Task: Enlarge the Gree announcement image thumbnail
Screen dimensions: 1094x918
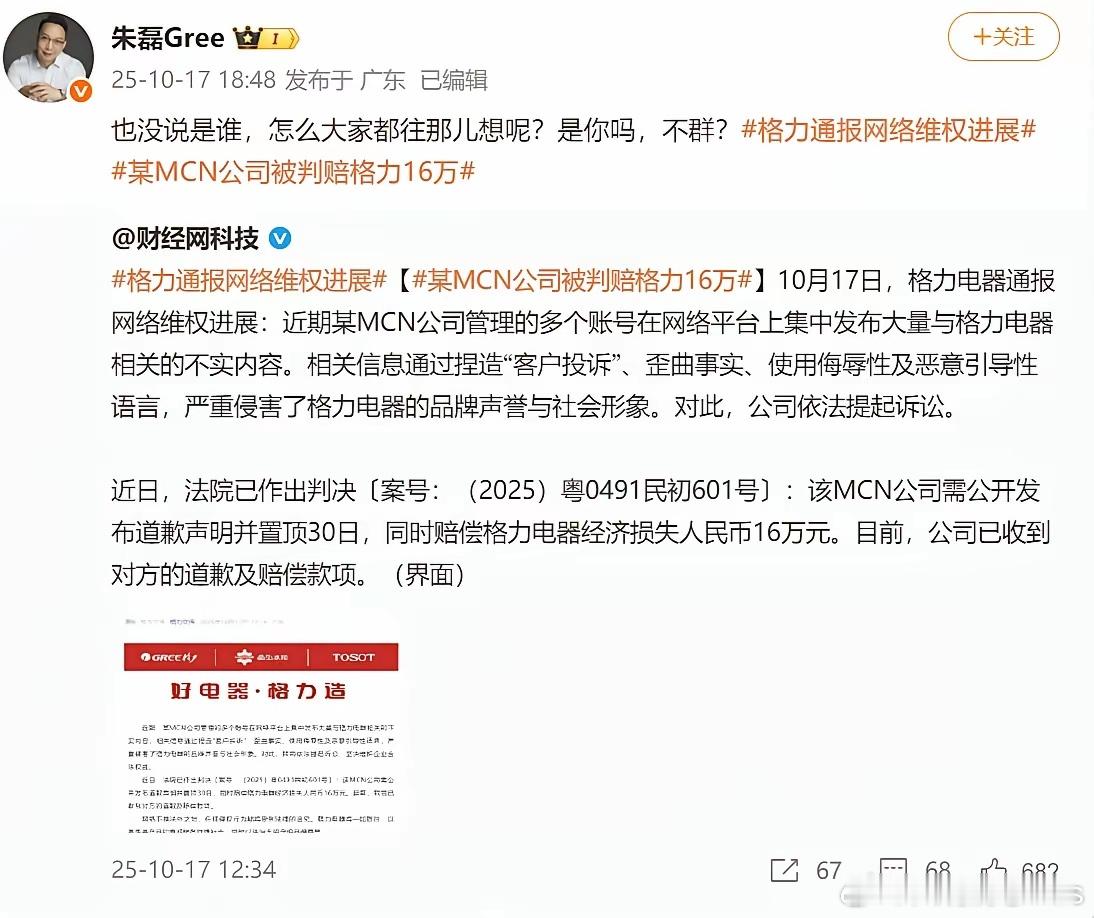Action: point(260,724)
